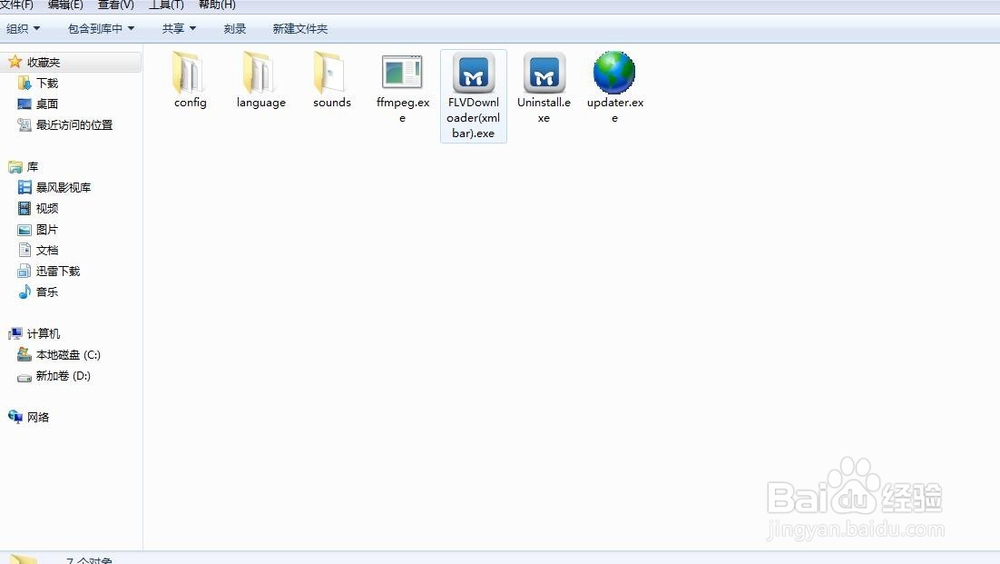Click the "language" folder name text
1000x564 pixels.
click(x=261, y=103)
